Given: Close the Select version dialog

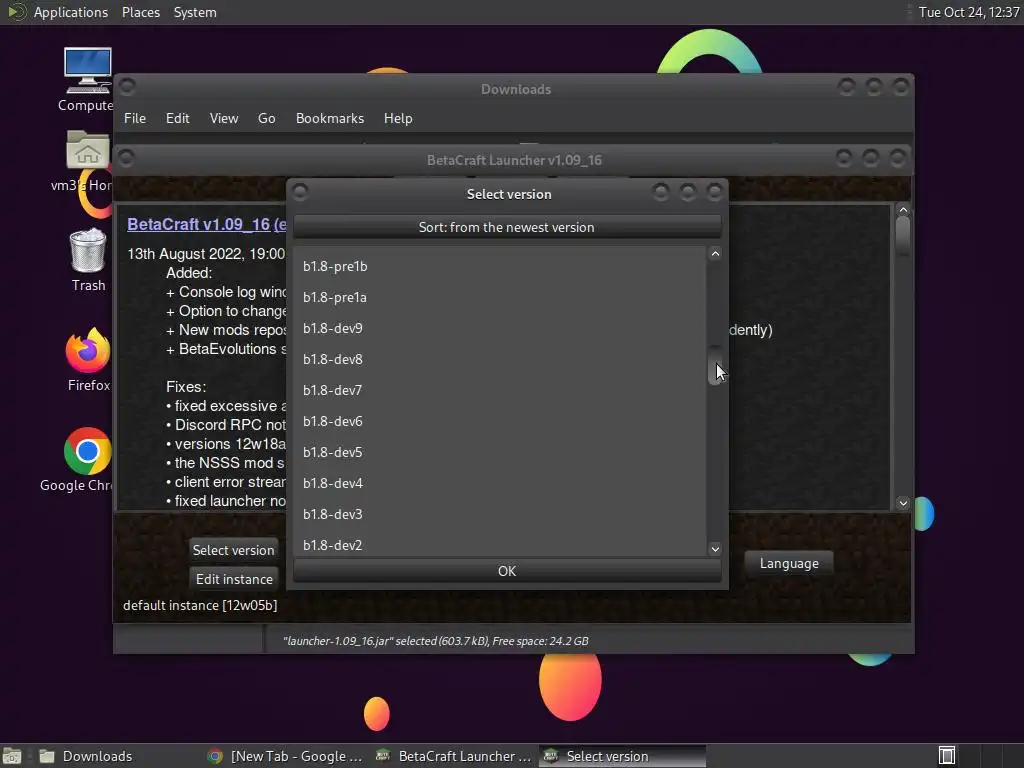Looking at the screenshot, I should [x=714, y=191].
